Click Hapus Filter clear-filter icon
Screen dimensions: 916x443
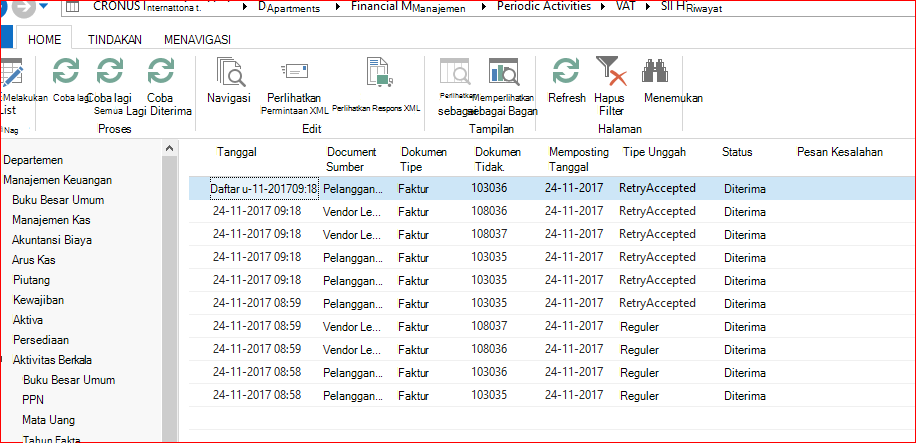(611, 71)
